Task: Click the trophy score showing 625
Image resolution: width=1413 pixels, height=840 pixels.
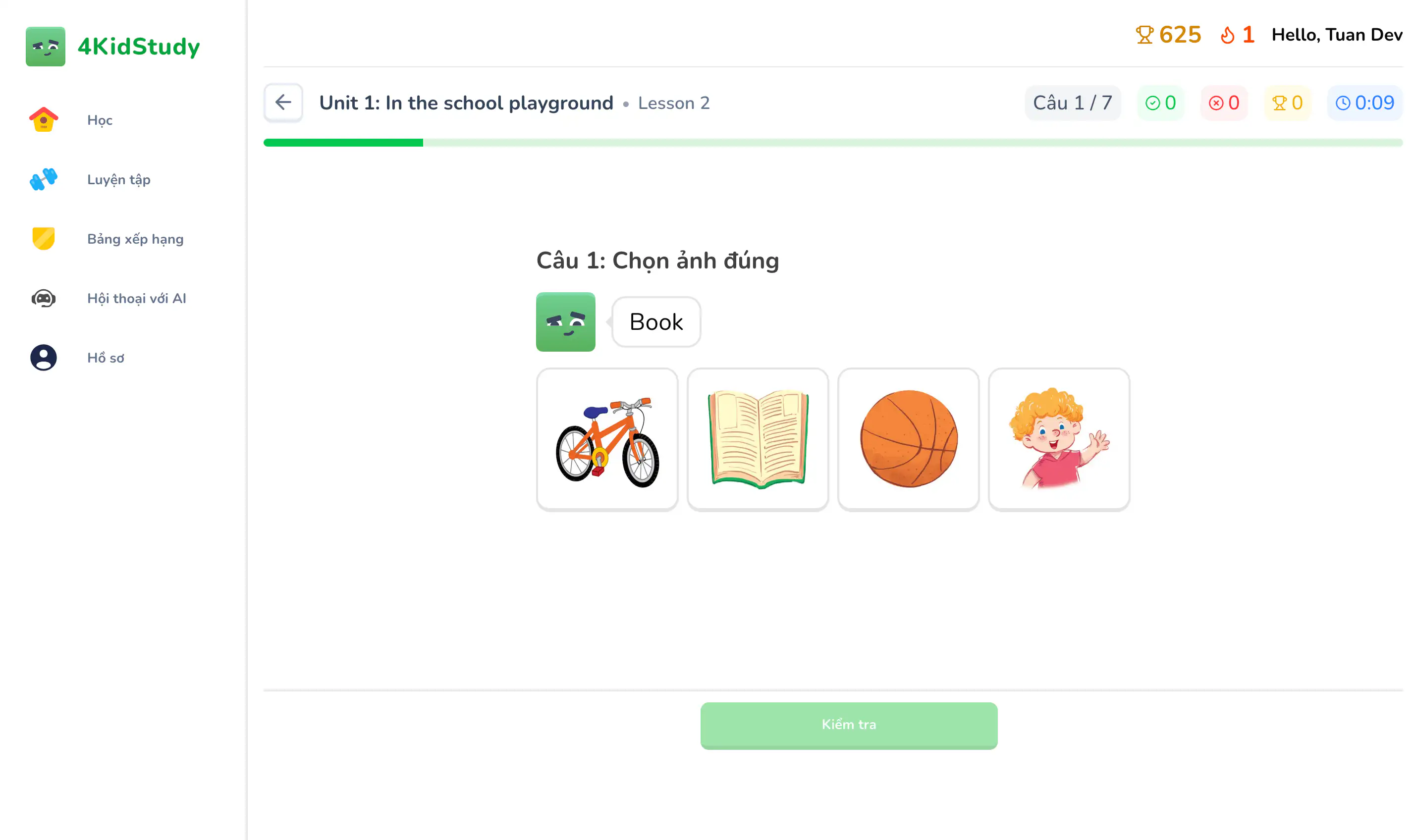Action: pos(1167,35)
